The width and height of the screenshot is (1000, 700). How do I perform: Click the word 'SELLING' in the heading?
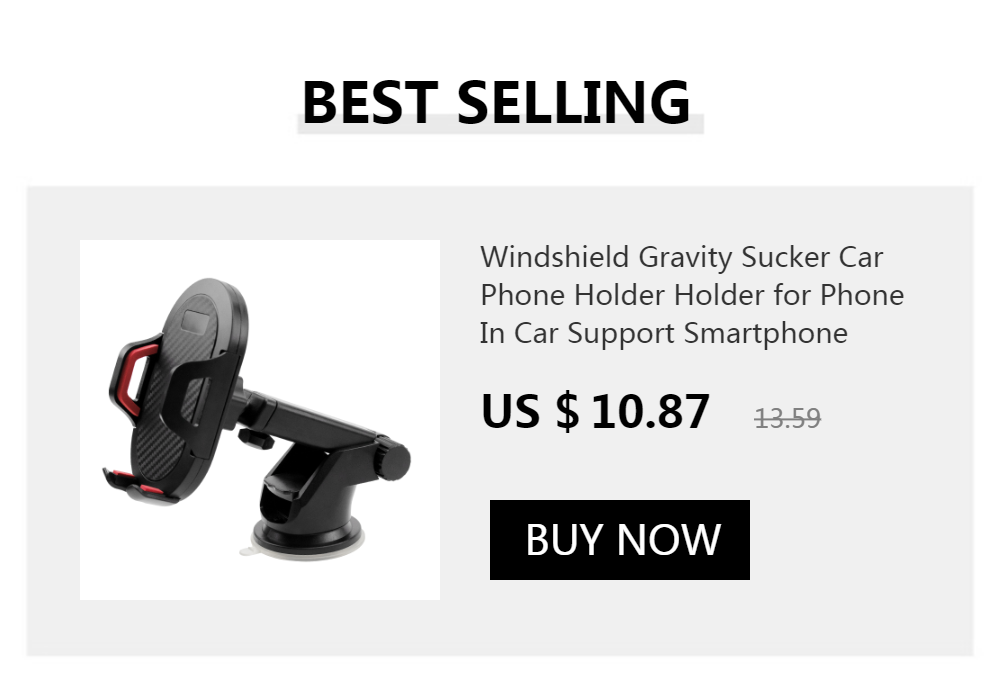(574, 102)
